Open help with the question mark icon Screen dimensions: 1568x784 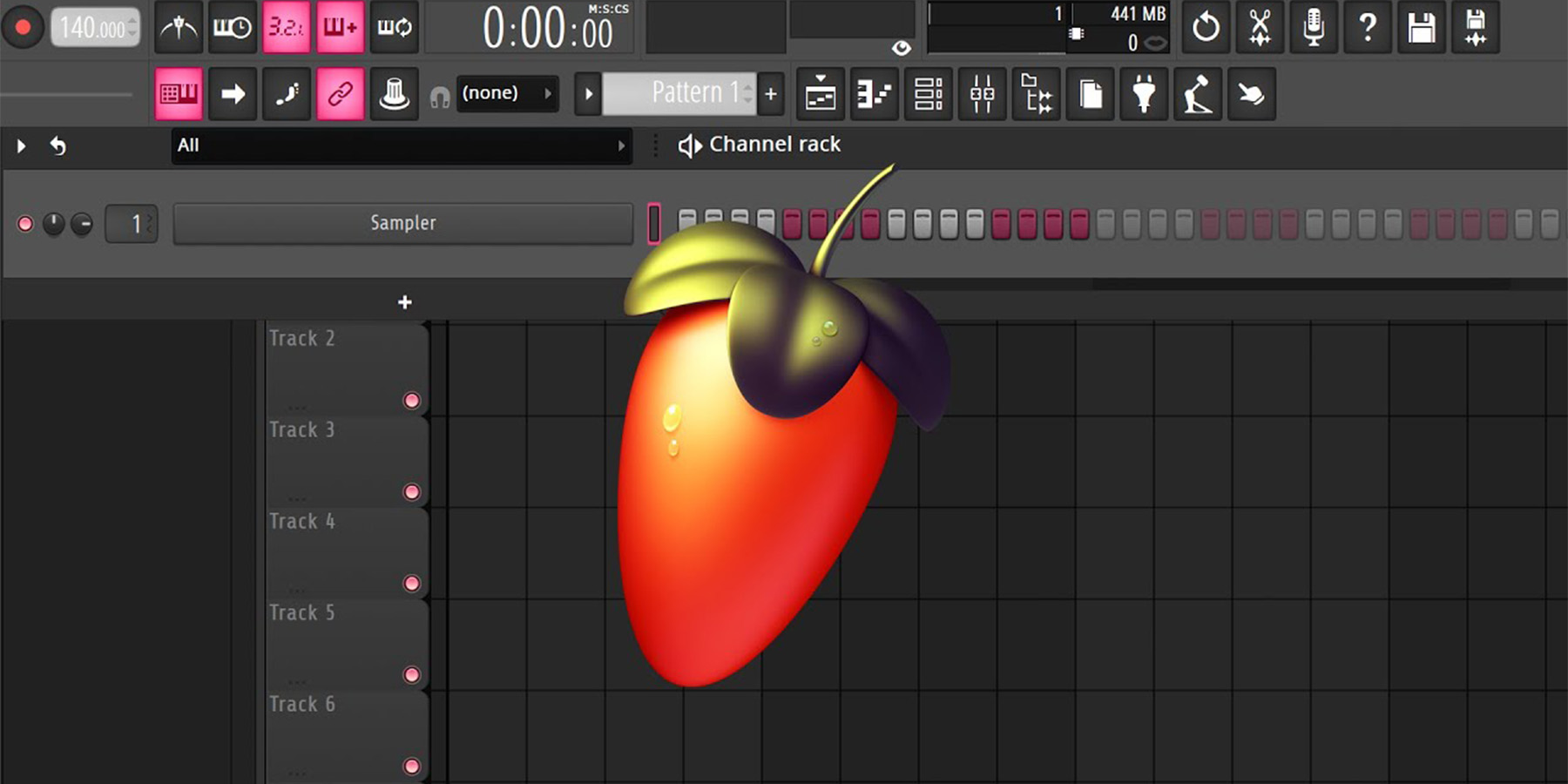[1368, 28]
